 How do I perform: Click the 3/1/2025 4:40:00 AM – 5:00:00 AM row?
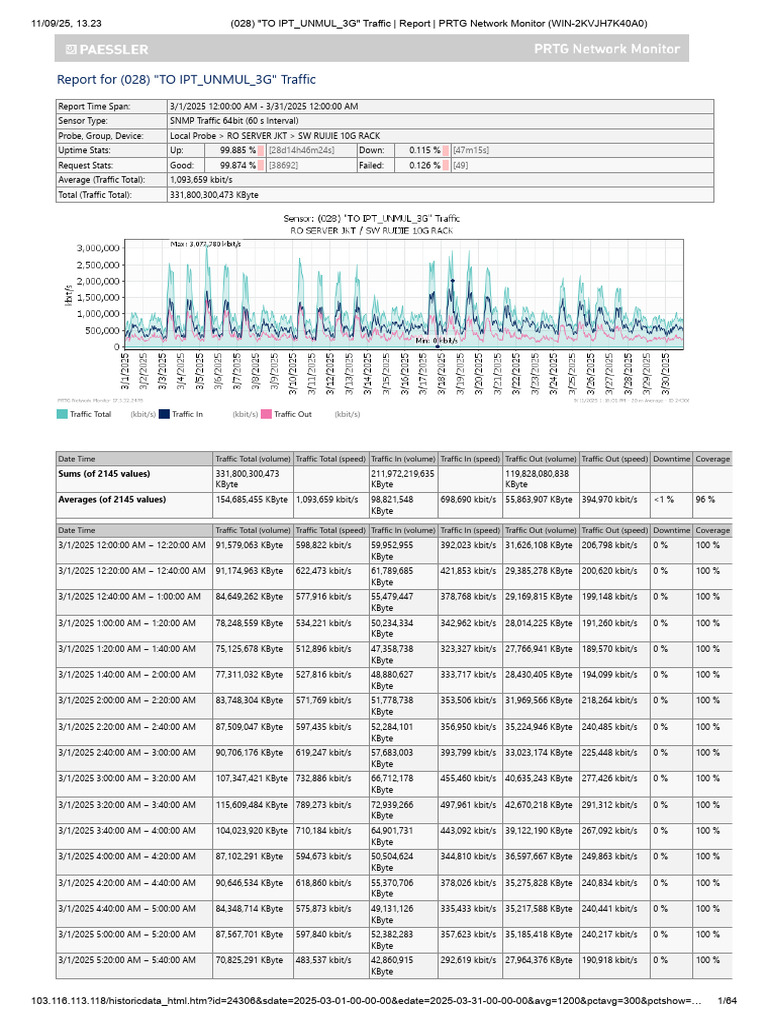tap(394, 914)
